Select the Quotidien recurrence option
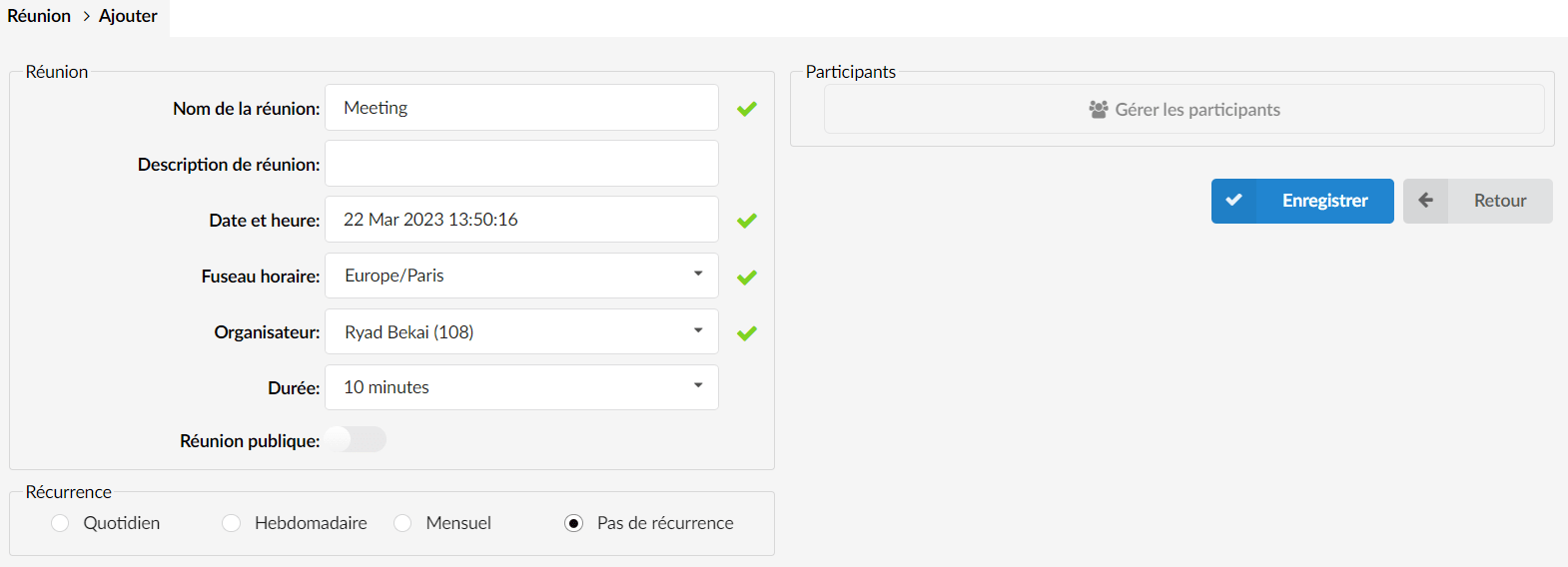Image resolution: width=1568 pixels, height=567 pixels. click(60, 523)
